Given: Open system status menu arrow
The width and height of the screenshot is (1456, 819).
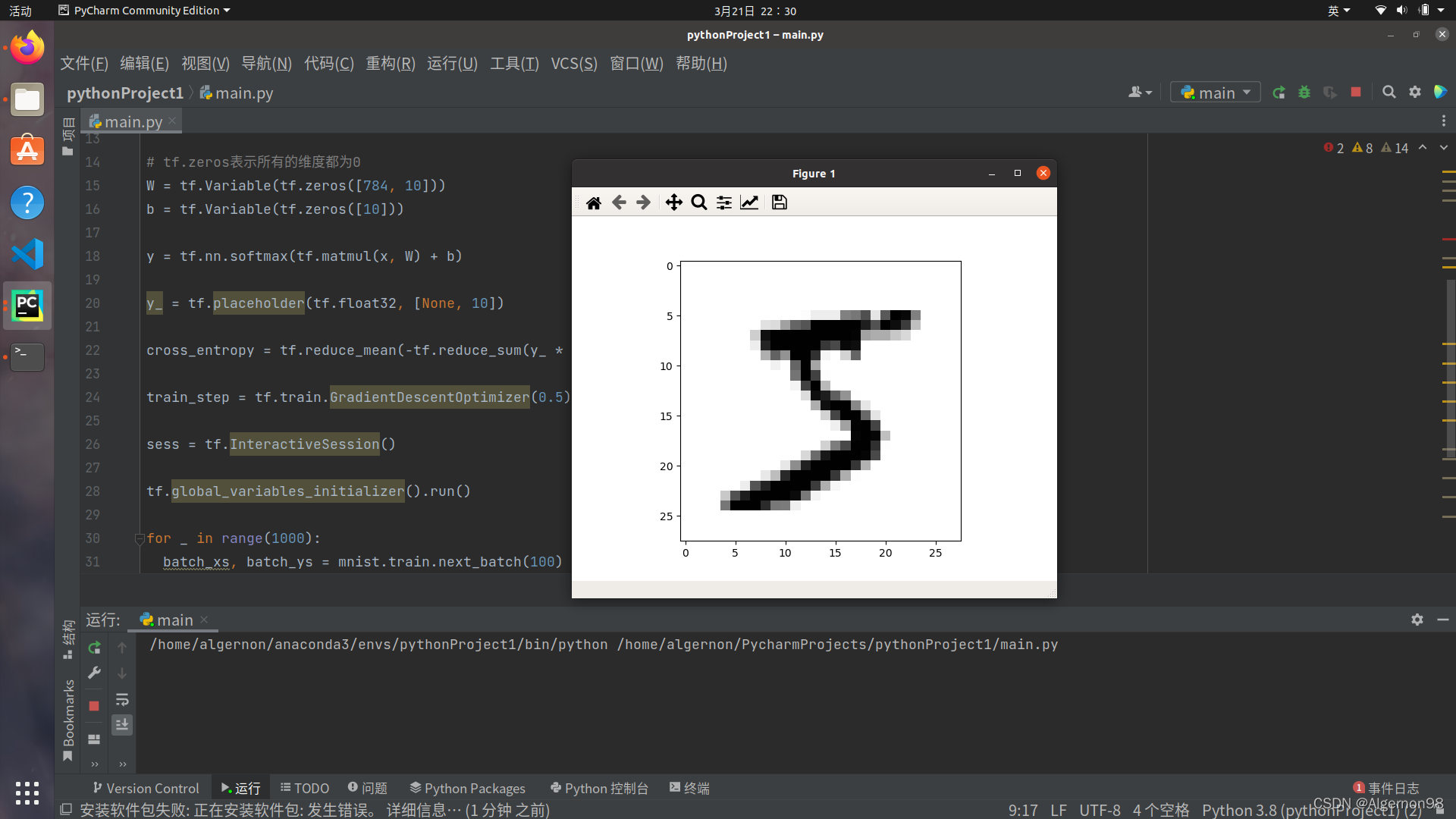Looking at the screenshot, I should pyautogui.click(x=1441, y=11).
